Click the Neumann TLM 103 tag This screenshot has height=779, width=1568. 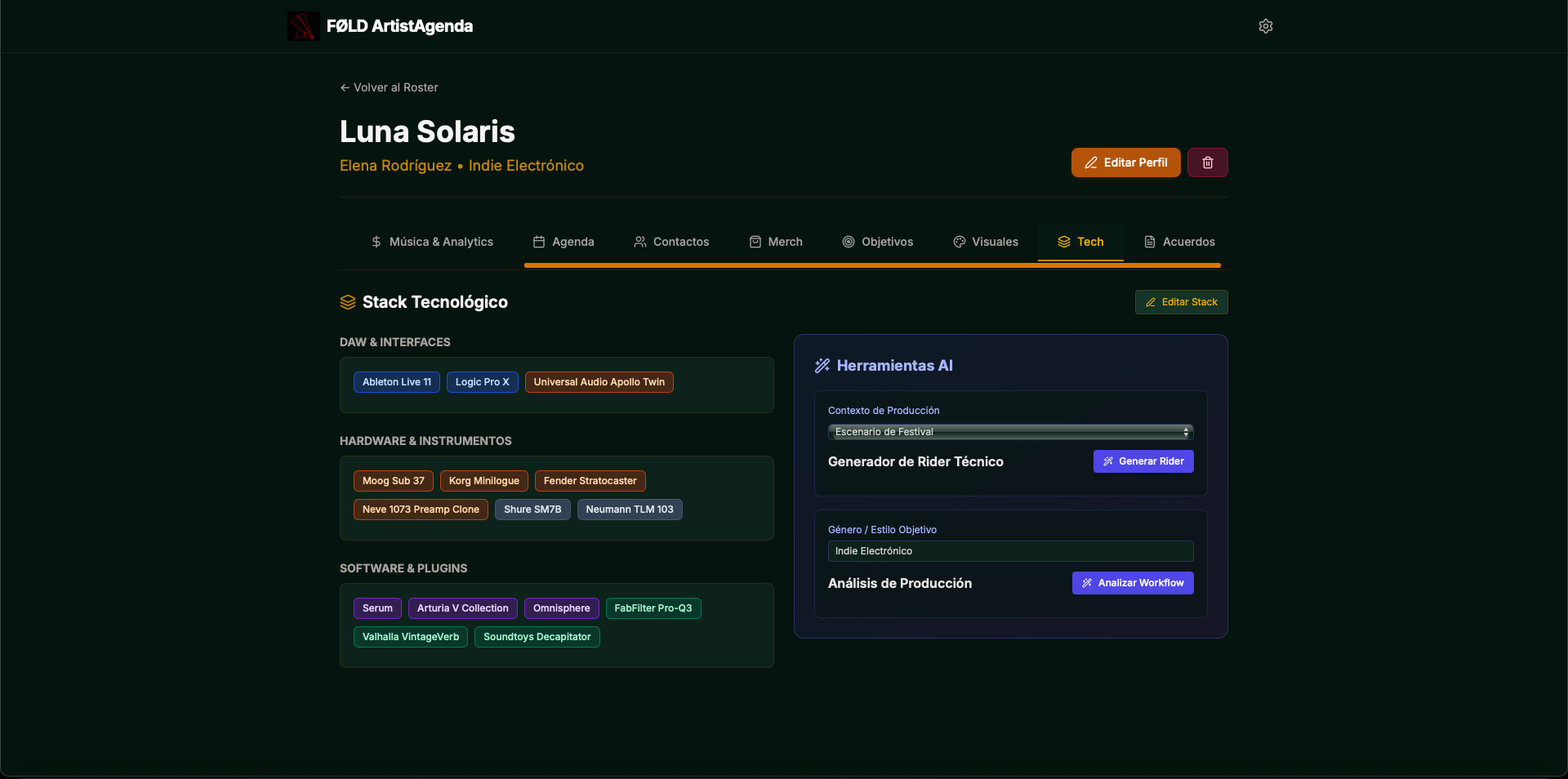(630, 510)
